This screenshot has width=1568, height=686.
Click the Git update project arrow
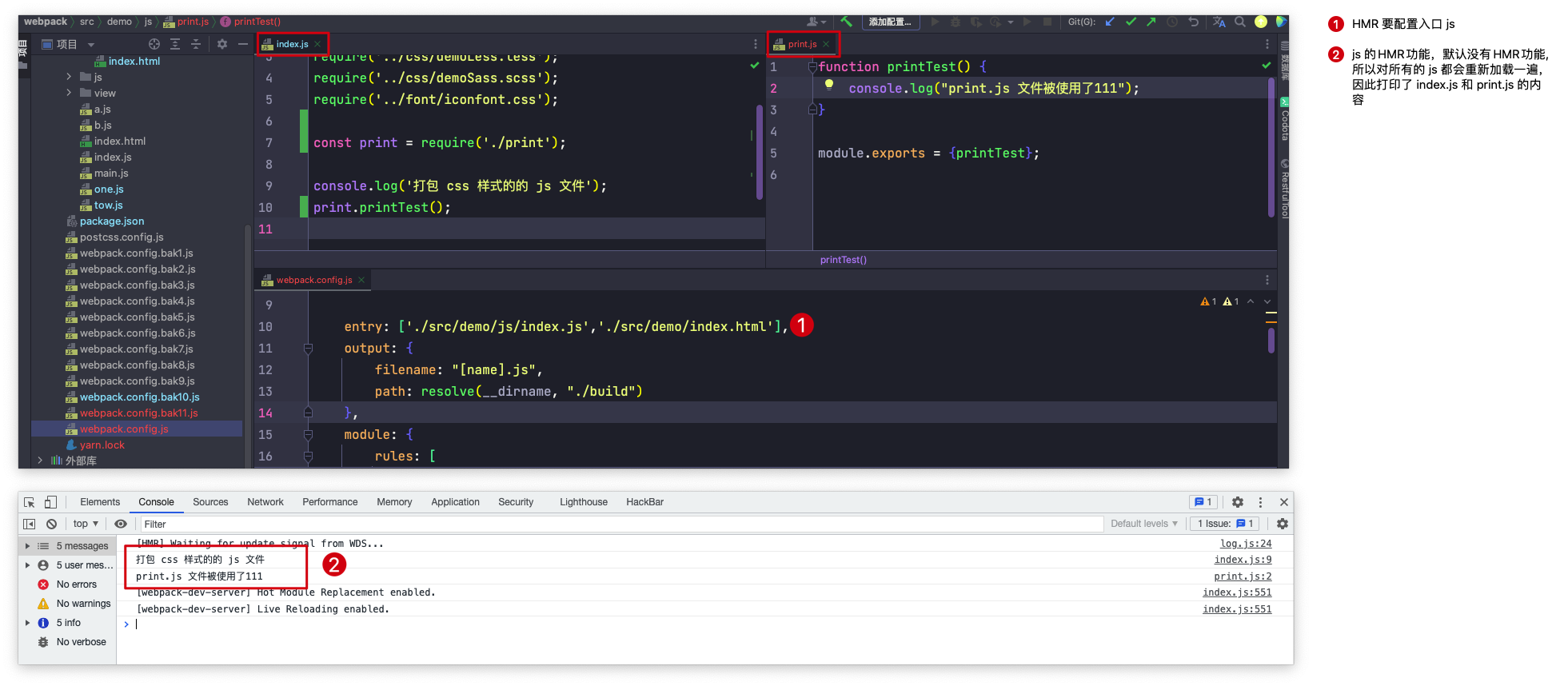pos(1110,22)
